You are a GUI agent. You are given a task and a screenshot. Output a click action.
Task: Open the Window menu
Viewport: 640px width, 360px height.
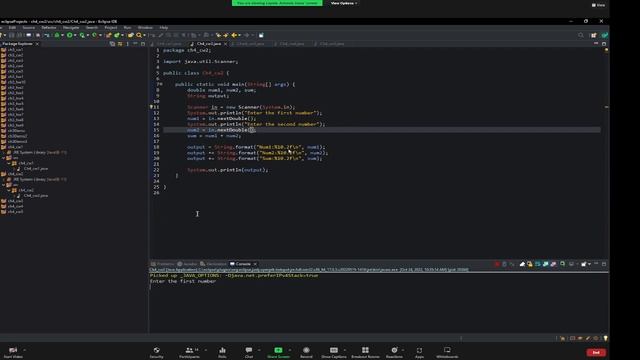145,28
